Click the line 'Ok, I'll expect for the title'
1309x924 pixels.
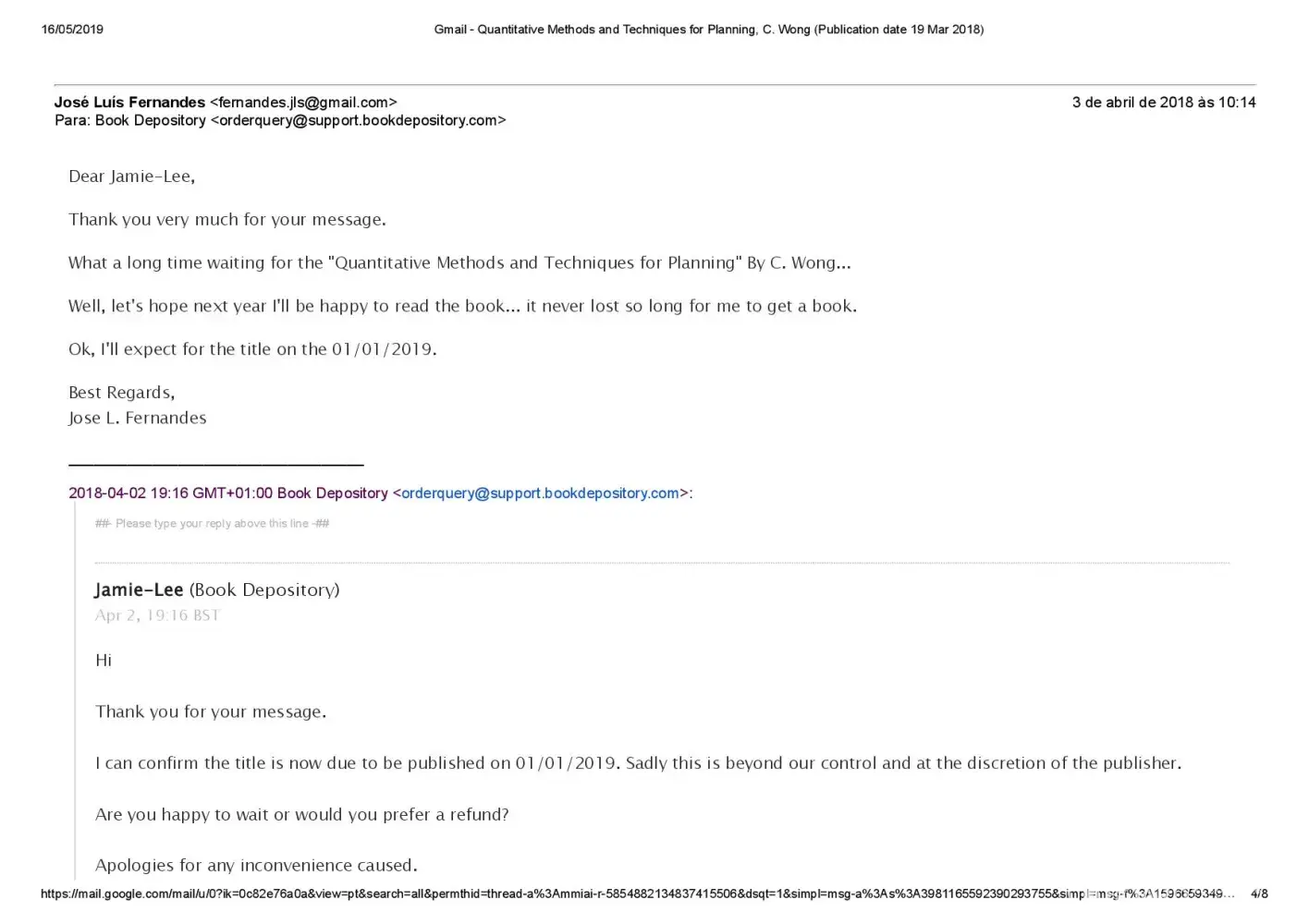[x=252, y=349]
